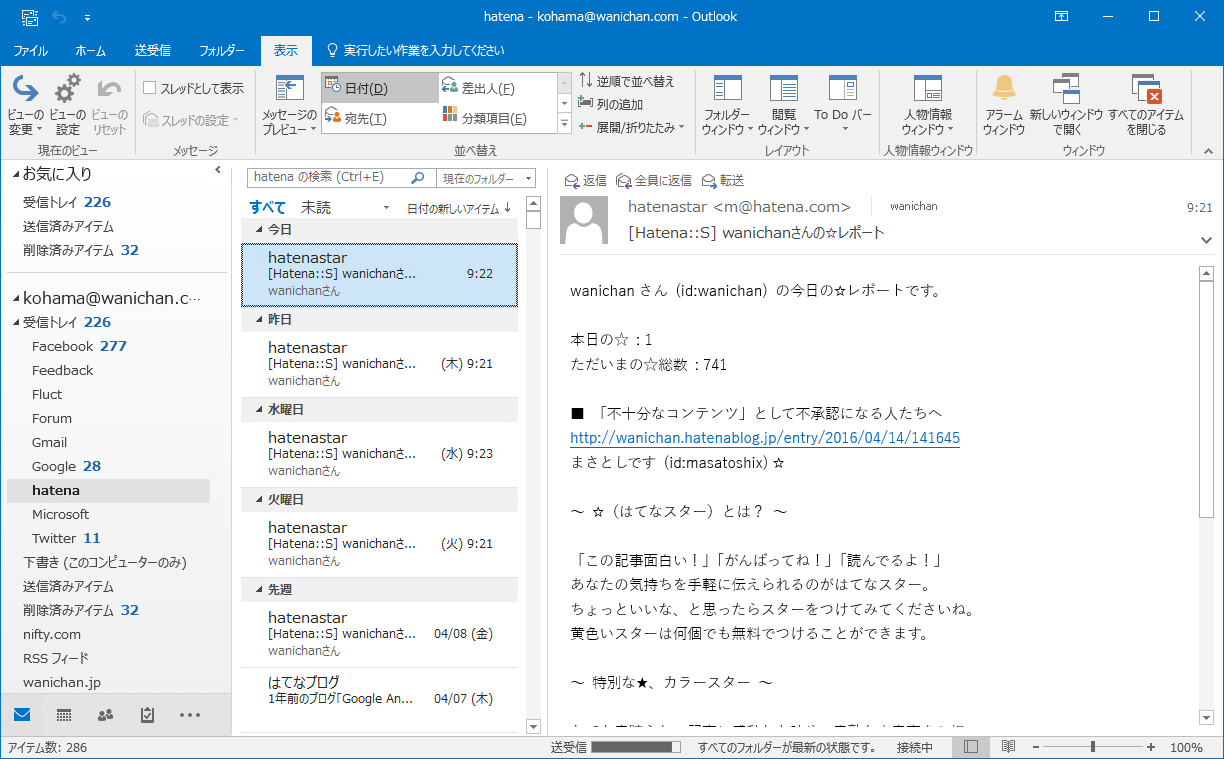This screenshot has width=1224, height=759.
Task: Switch to Normal view in status bar
Action: [x=971, y=747]
